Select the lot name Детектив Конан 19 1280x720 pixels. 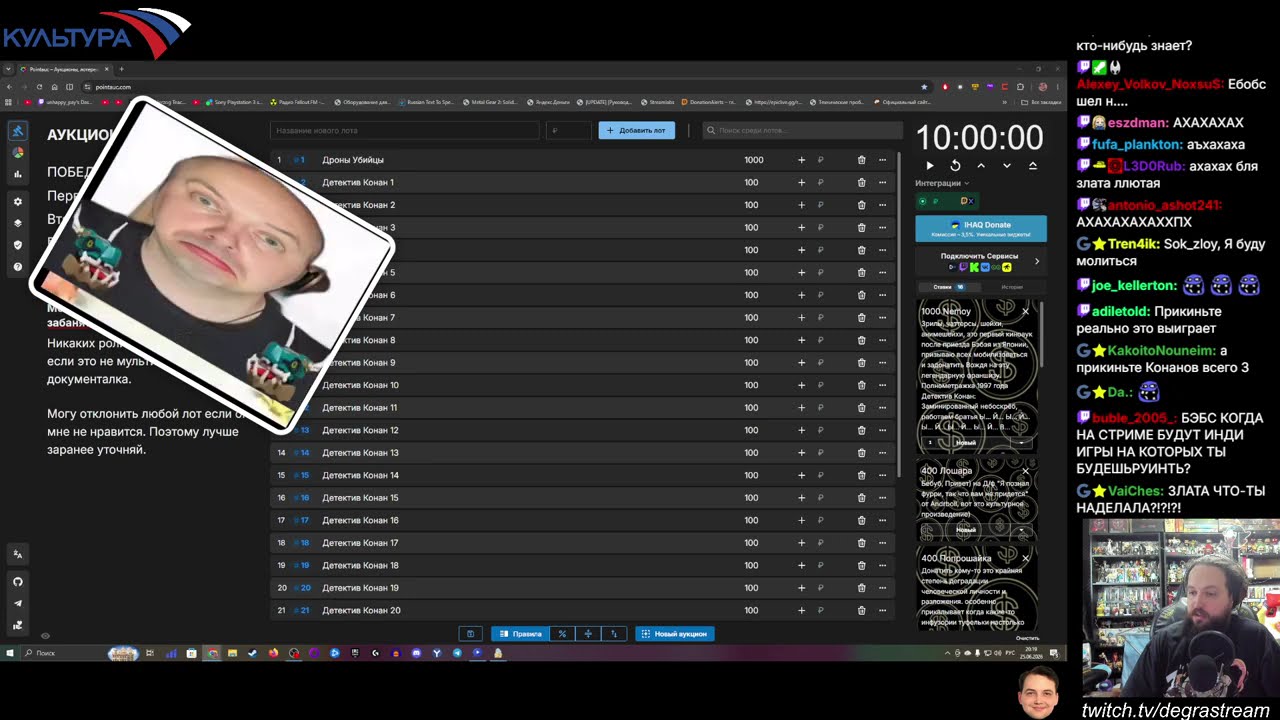(x=360, y=588)
